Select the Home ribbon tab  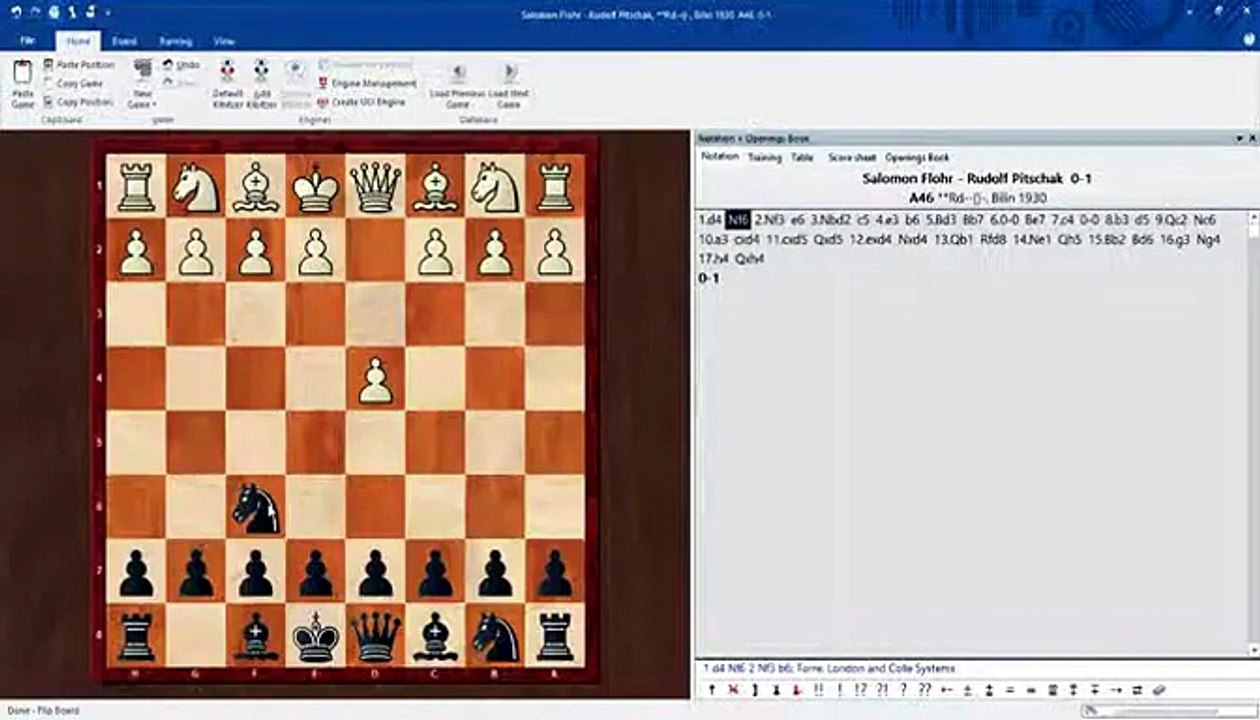[78, 41]
